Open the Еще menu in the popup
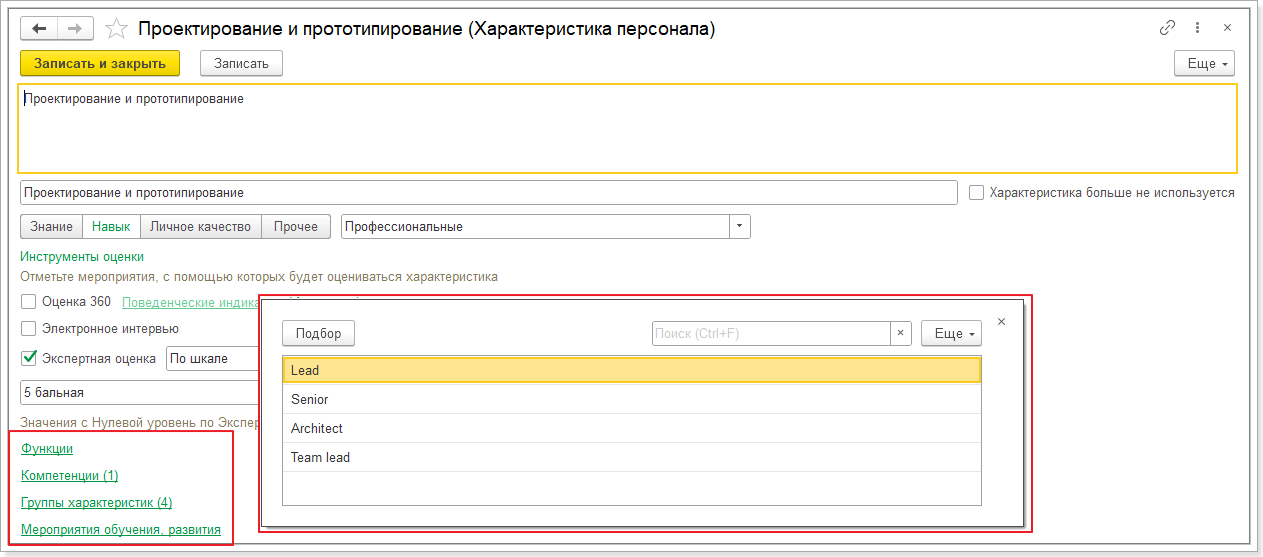Screen dimensions: 1263x557 click(950, 334)
